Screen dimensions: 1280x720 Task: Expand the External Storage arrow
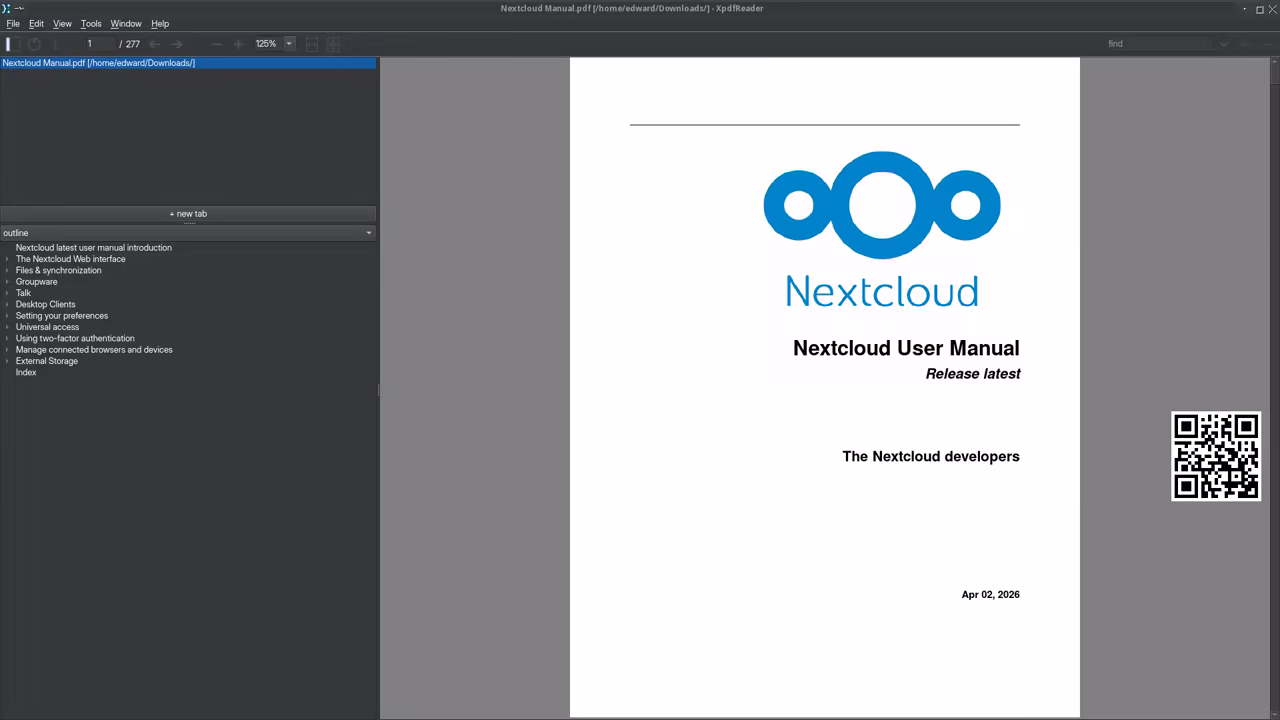point(7,361)
